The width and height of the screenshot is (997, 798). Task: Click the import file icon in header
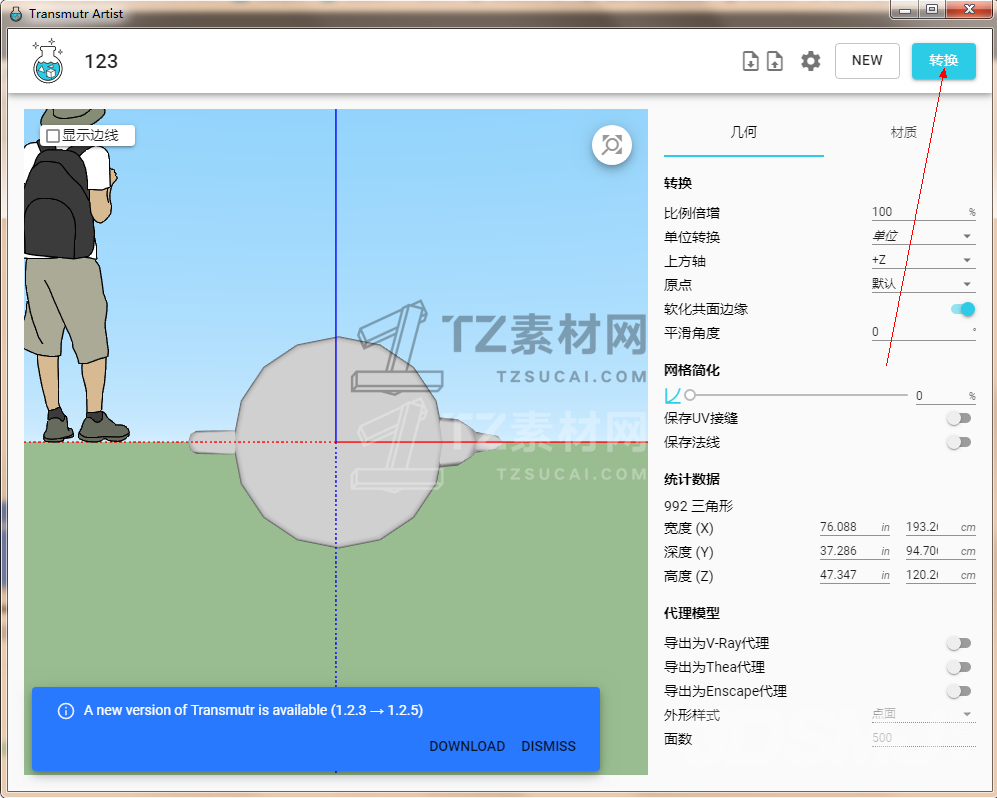750,61
